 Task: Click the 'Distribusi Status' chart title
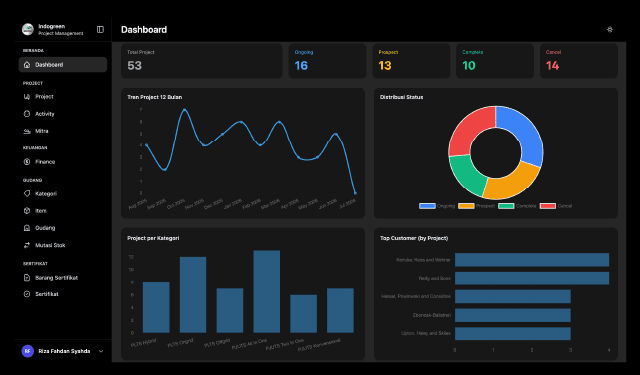pyautogui.click(x=401, y=97)
